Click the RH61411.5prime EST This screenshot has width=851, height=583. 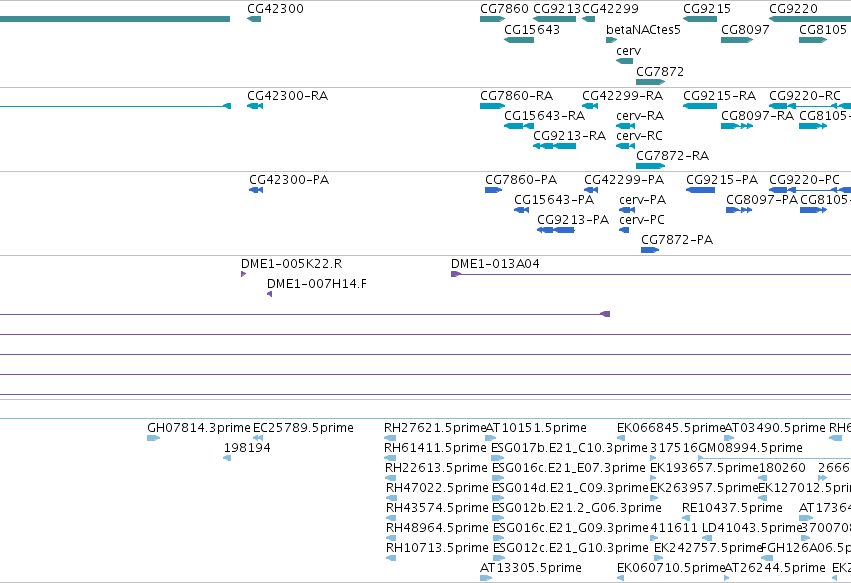pyautogui.click(x=390, y=458)
